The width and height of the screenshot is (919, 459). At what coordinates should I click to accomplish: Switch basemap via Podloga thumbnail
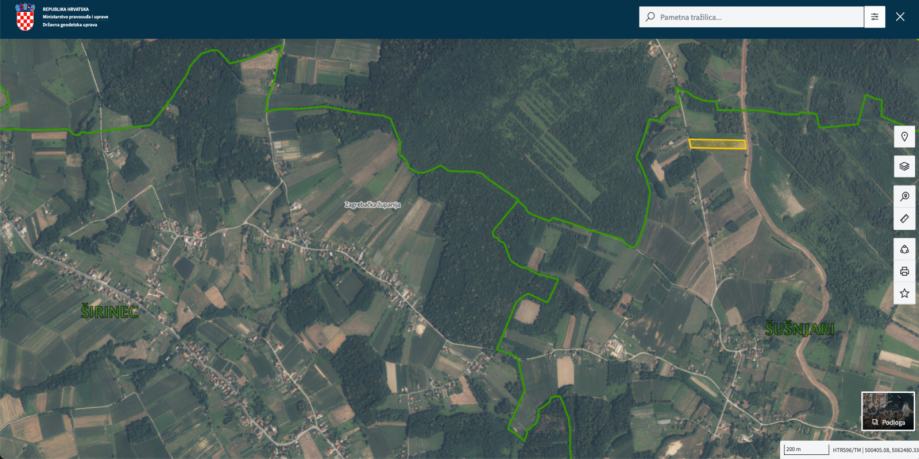coord(888,411)
